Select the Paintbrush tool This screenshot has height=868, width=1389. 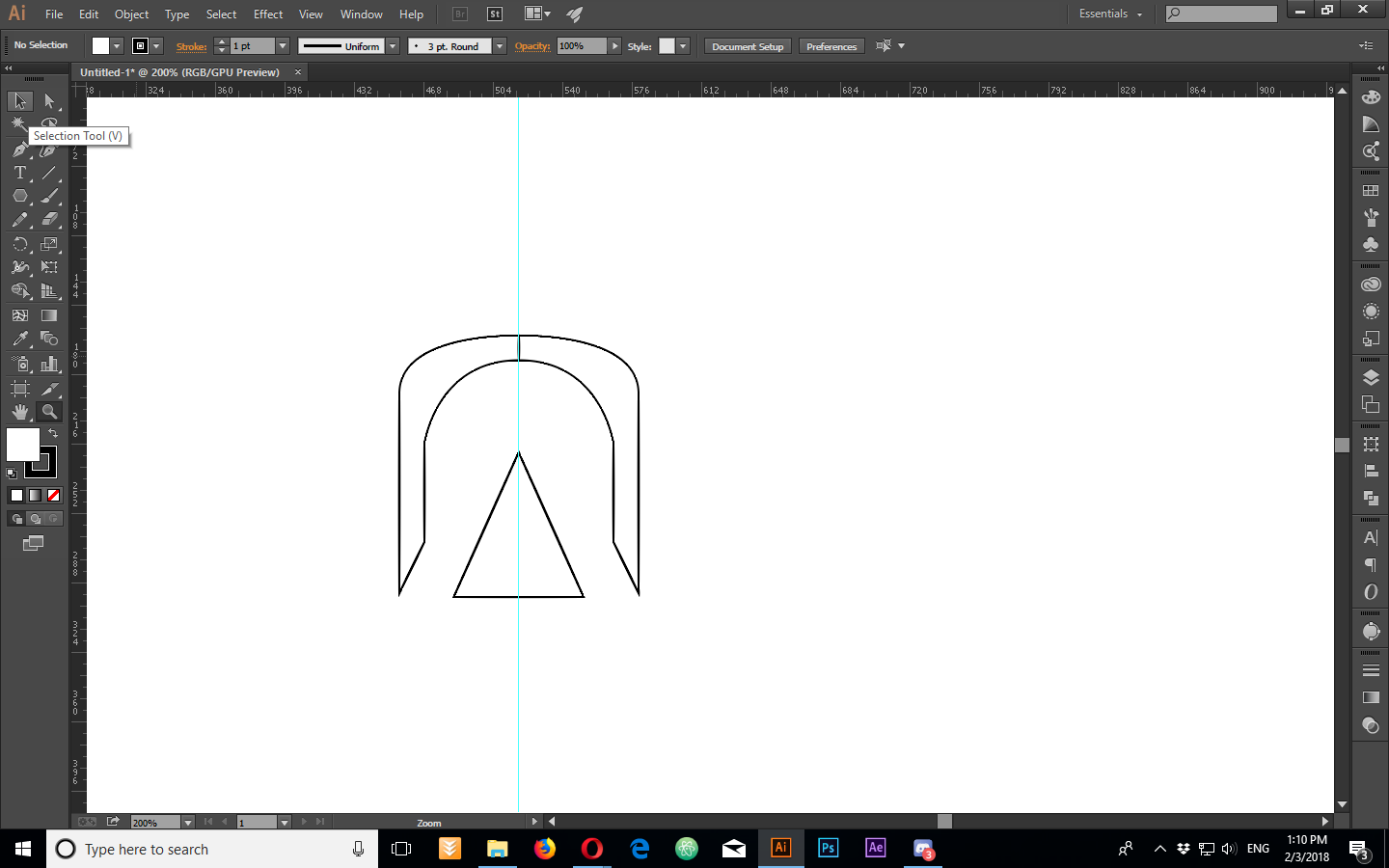click(x=49, y=196)
